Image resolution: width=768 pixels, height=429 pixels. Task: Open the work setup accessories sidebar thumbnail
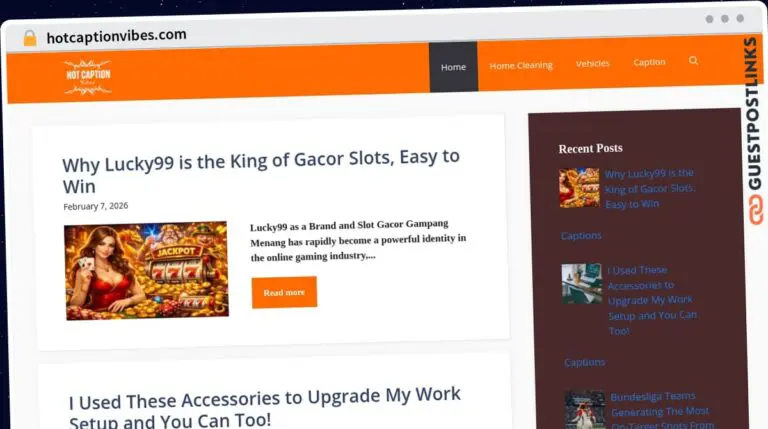coord(582,284)
